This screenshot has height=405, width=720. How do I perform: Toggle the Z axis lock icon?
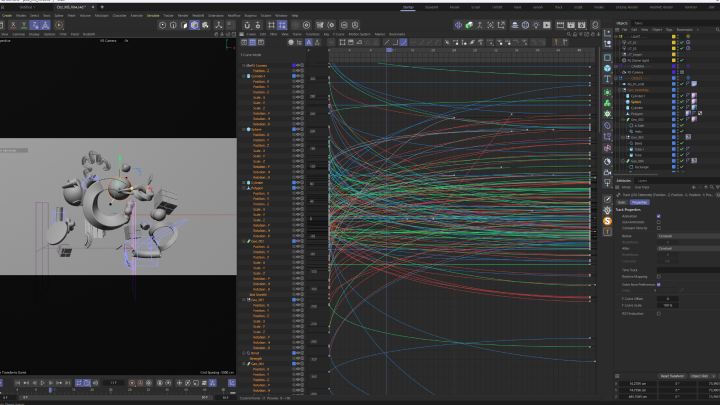(x=35, y=25)
